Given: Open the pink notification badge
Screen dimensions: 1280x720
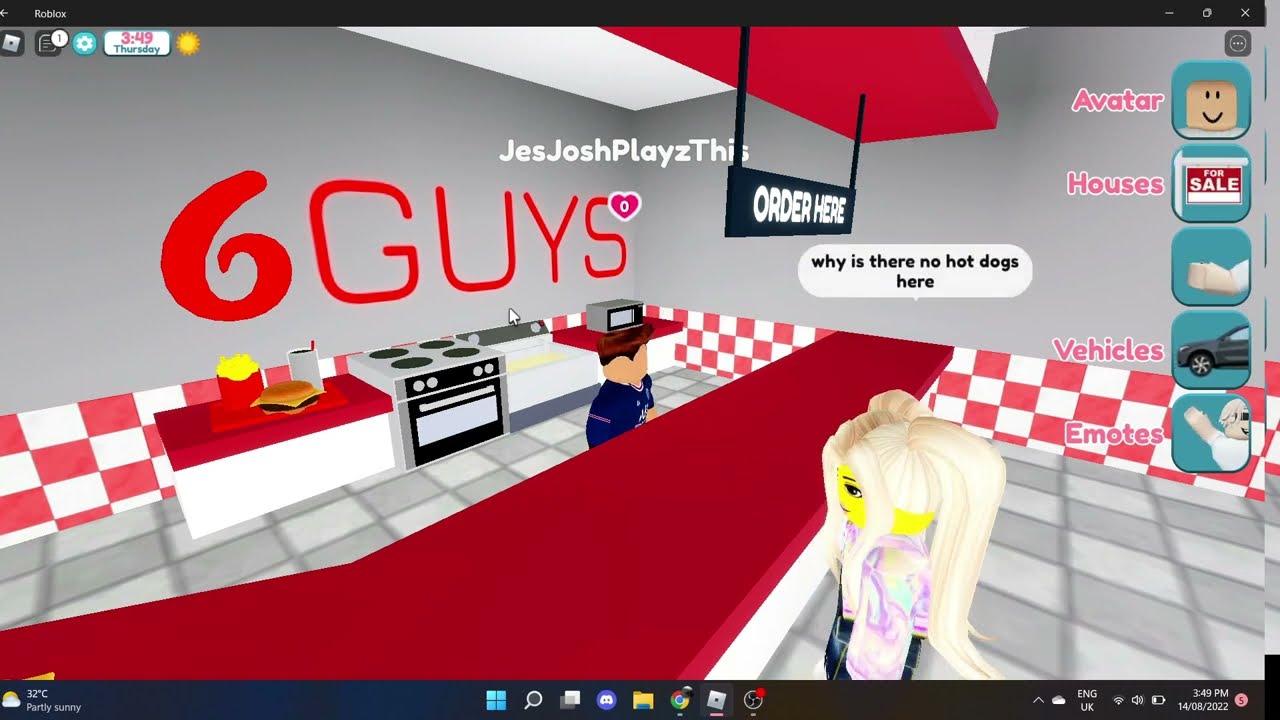Looking at the screenshot, I should pyautogui.click(x=1241, y=700).
